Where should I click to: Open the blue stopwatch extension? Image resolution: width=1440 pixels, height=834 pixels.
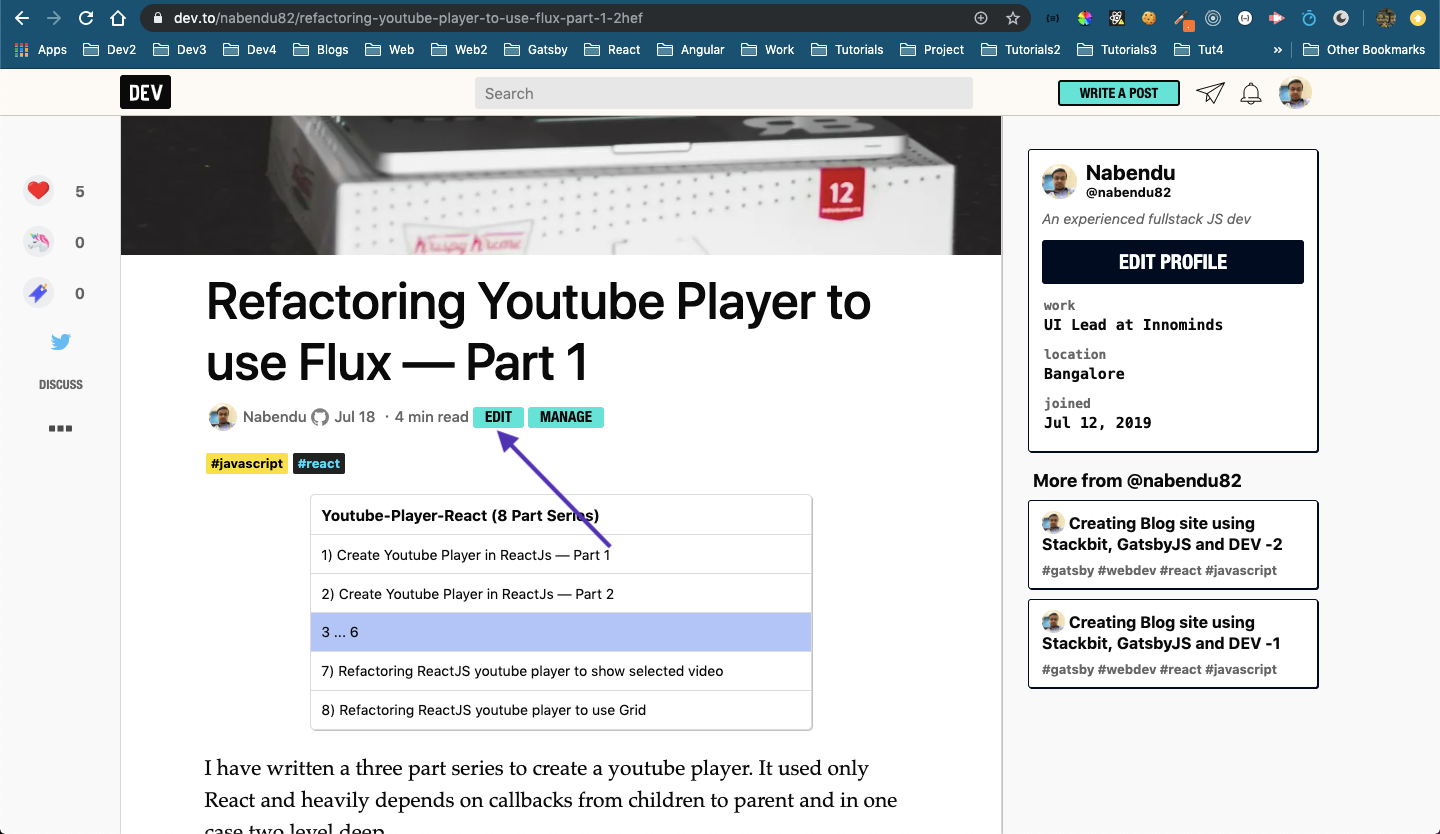click(1309, 18)
